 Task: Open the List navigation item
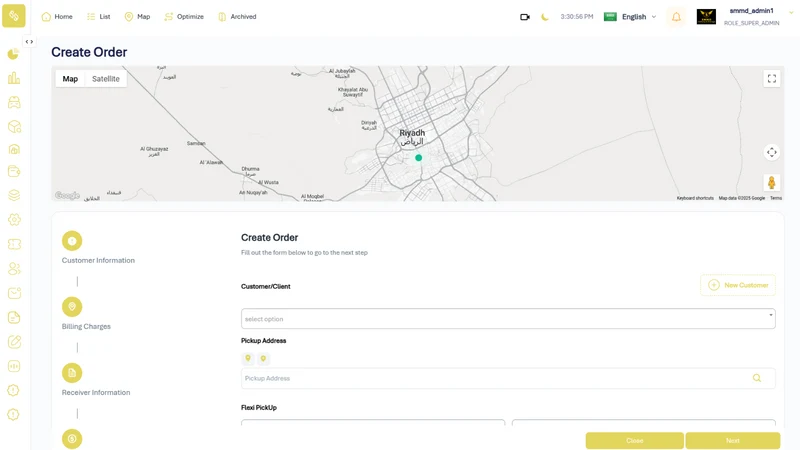pyautogui.click(x=98, y=17)
